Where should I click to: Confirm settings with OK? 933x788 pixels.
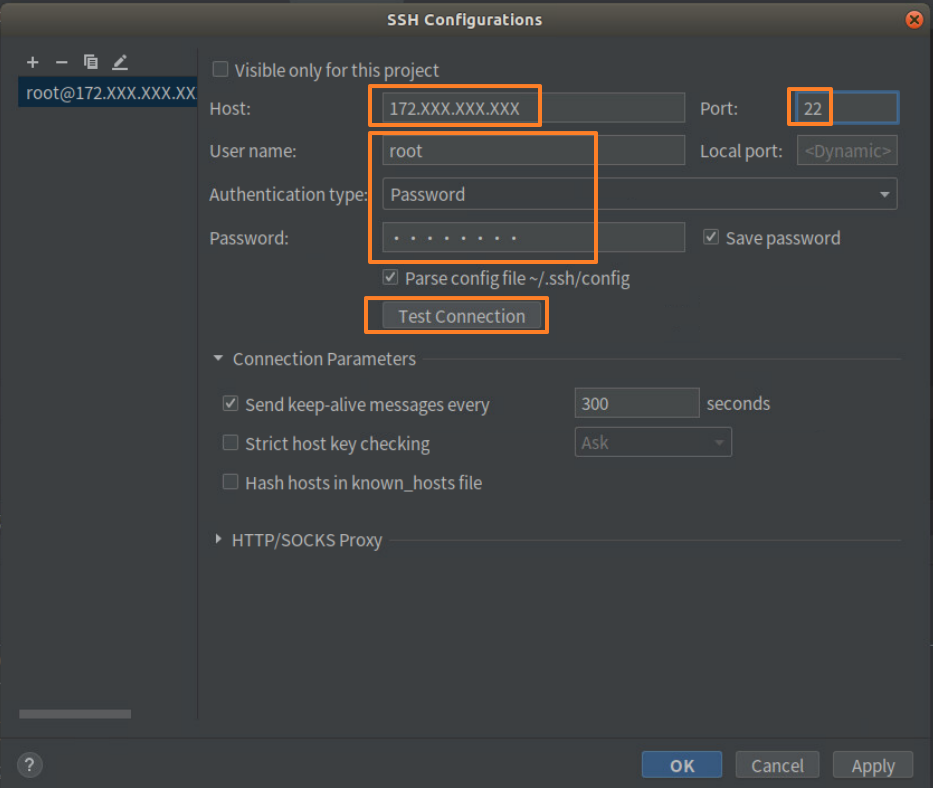(681, 764)
